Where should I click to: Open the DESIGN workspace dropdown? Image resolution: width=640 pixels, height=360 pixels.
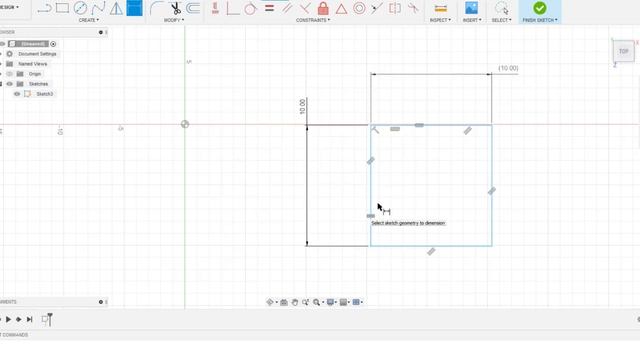[9, 7]
